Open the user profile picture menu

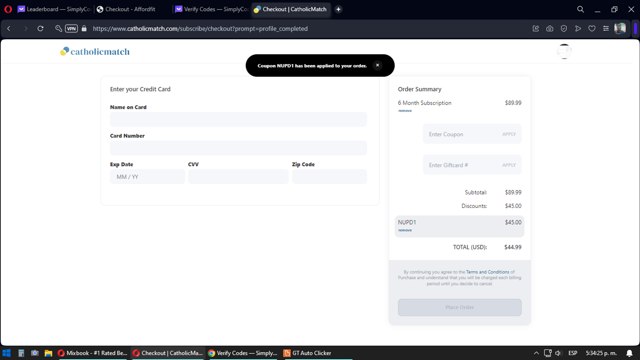click(x=564, y=51)
